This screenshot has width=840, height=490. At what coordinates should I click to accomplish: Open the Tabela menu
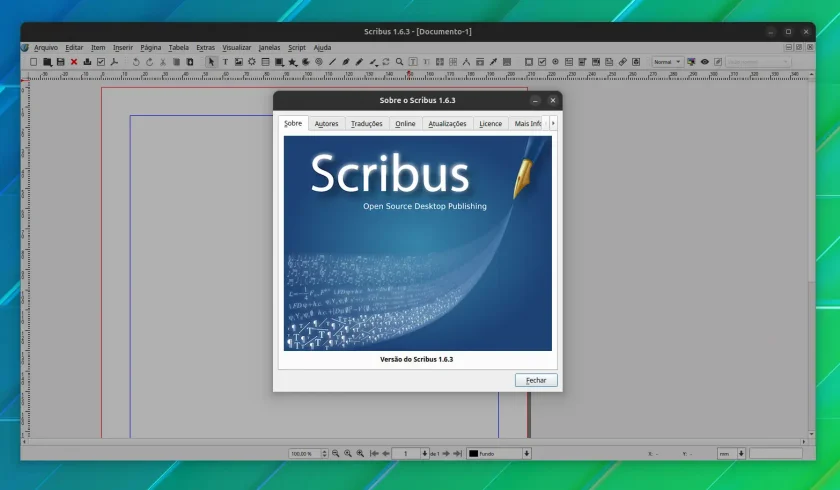pos(178,48)
